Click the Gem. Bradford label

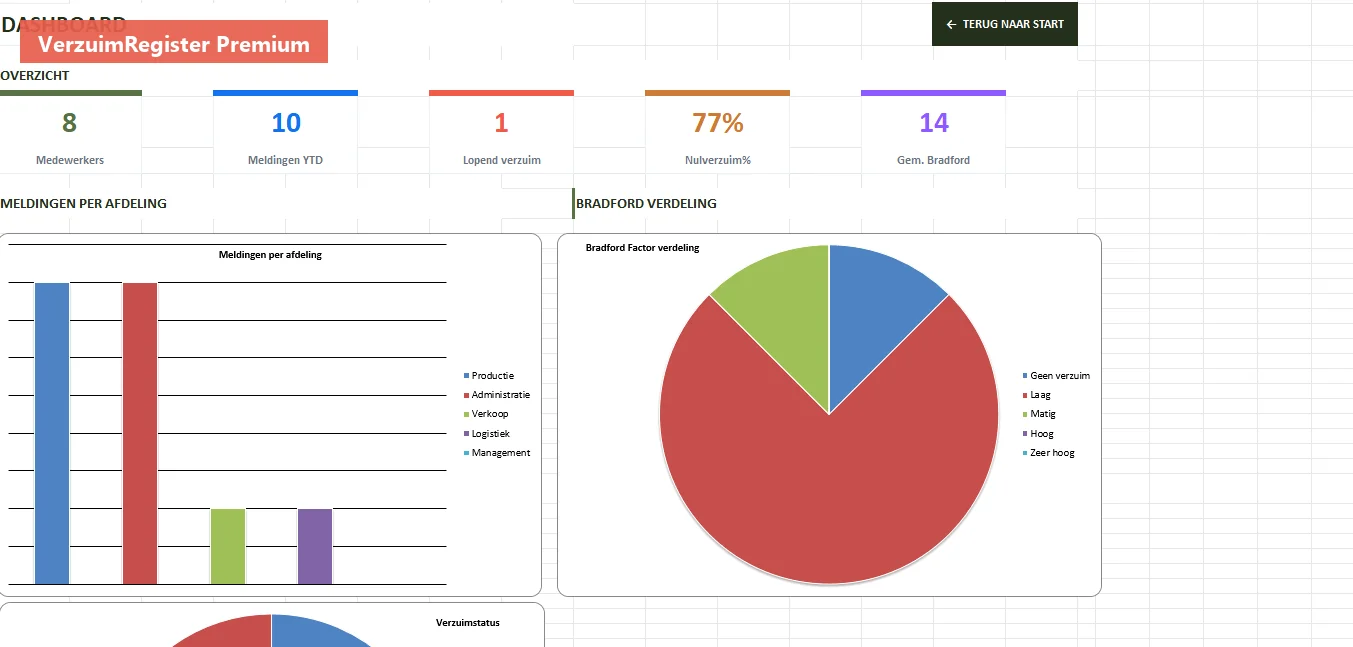coord(934,160)
